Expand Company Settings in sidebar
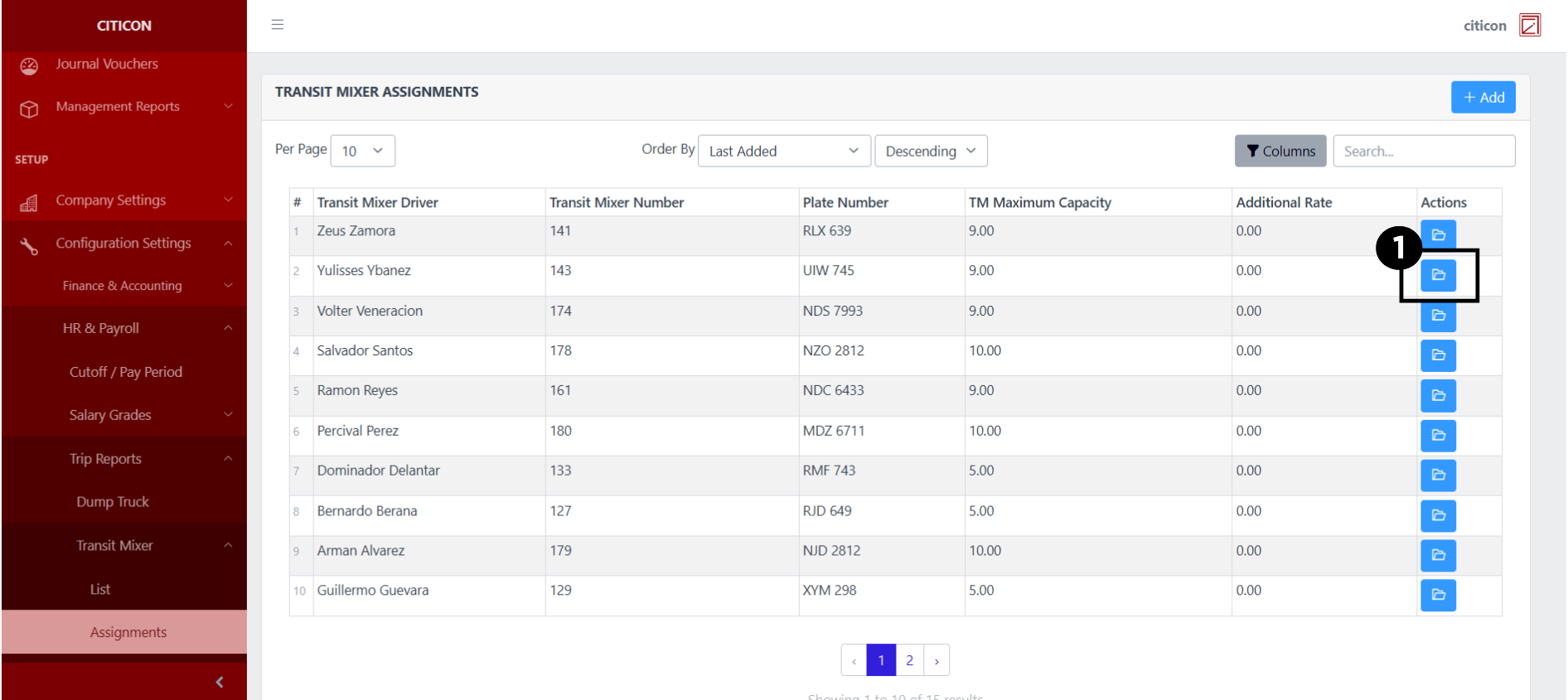1568x700 pixels. (x=124, y=200)
